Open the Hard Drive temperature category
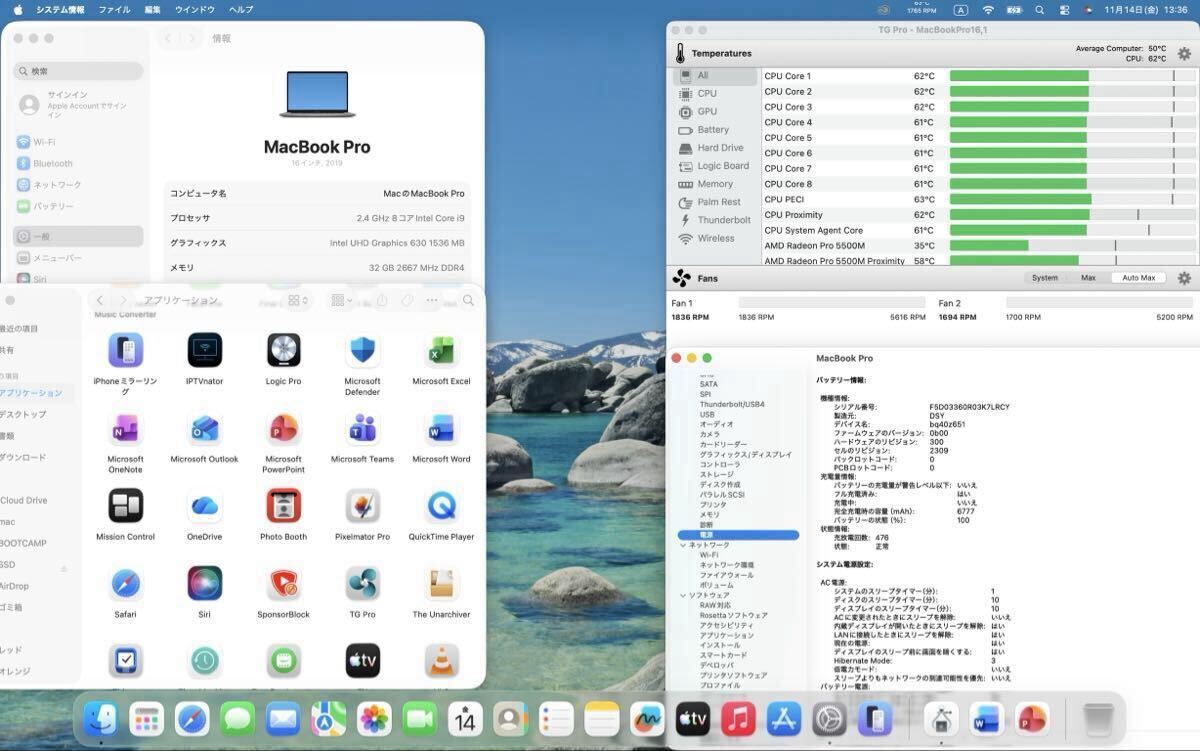This screenshot has height=751, width=1200. click(719, 148)
